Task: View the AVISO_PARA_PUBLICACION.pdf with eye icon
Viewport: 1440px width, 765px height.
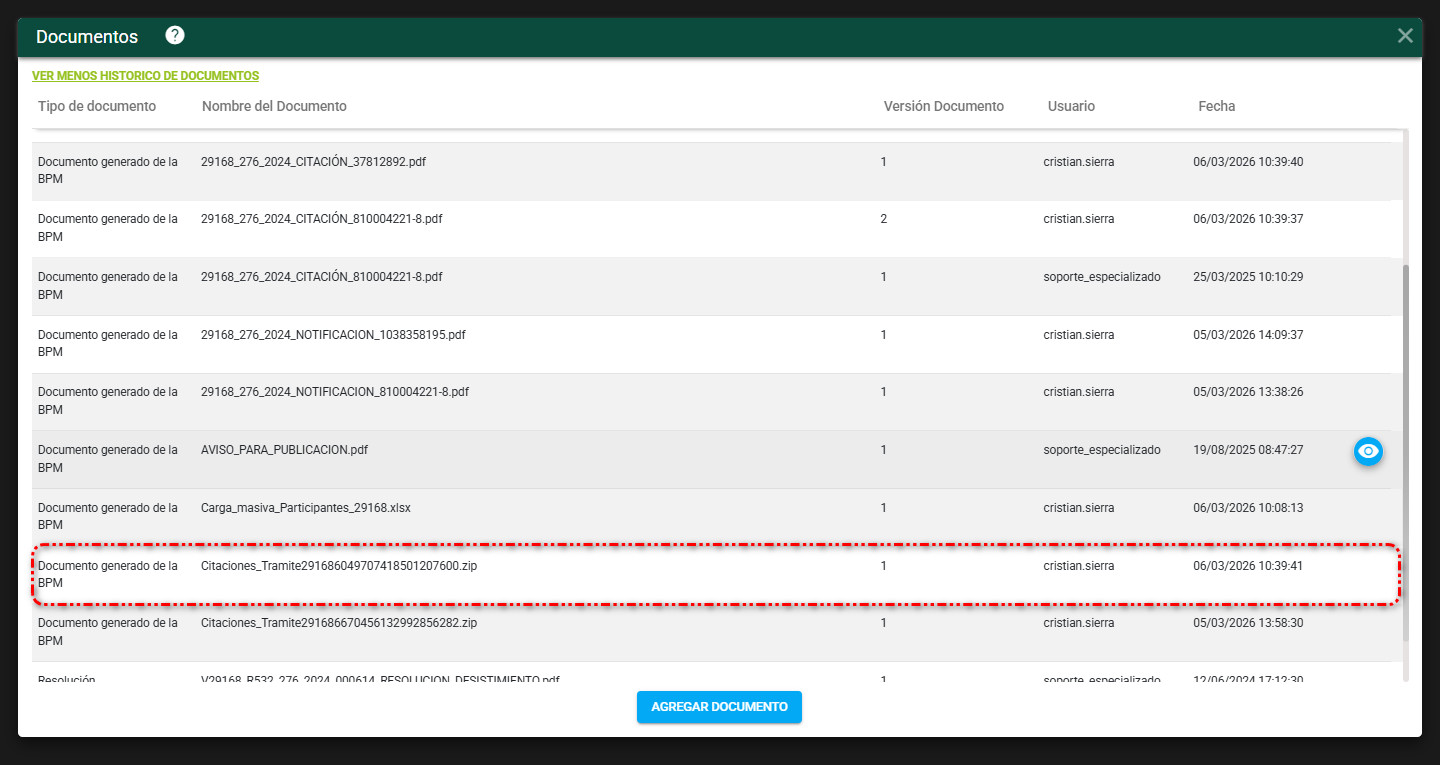Action: (1367, 452)
